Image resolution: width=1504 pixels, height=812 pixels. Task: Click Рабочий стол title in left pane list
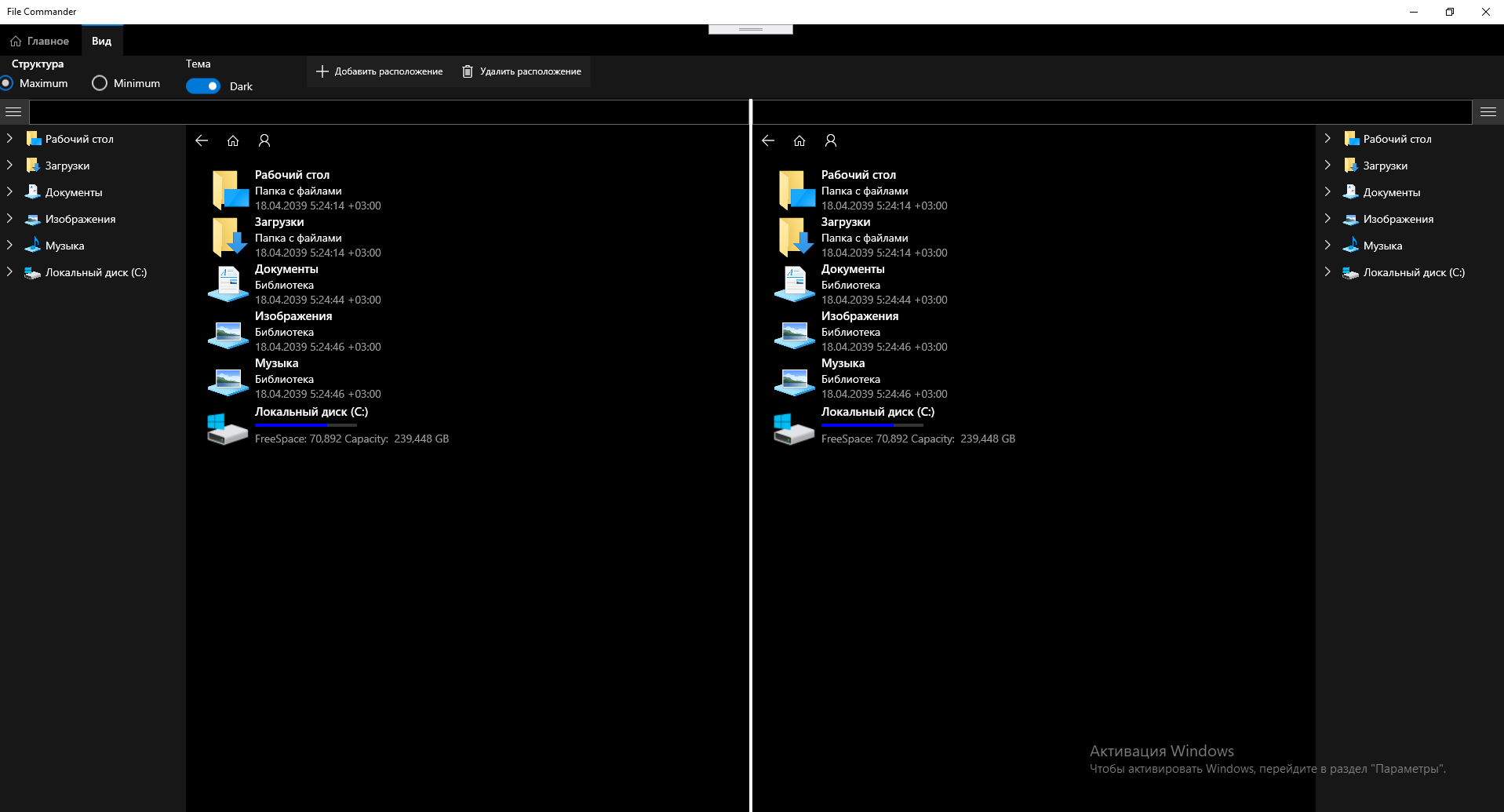[x=292, y=175]
